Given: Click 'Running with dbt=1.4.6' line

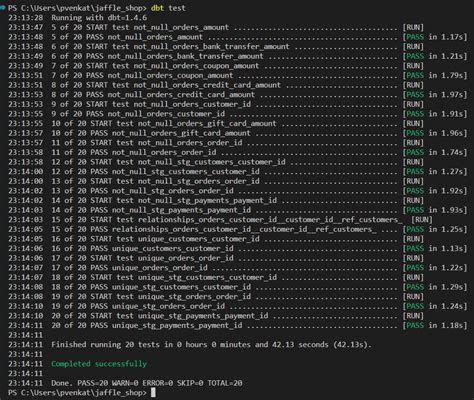Looking at the screenshot, I should [x=99, y=18].
